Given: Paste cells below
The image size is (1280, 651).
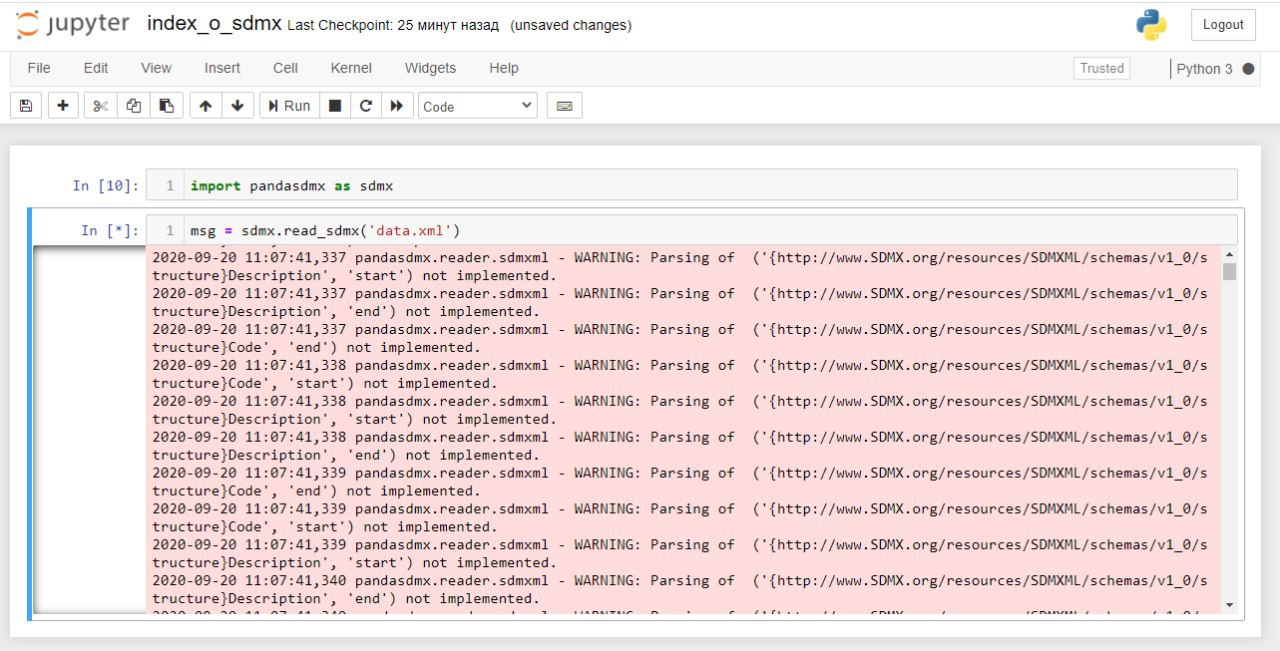Looking at the screenshot, I should pyautogui.click(x=166, y=106).
